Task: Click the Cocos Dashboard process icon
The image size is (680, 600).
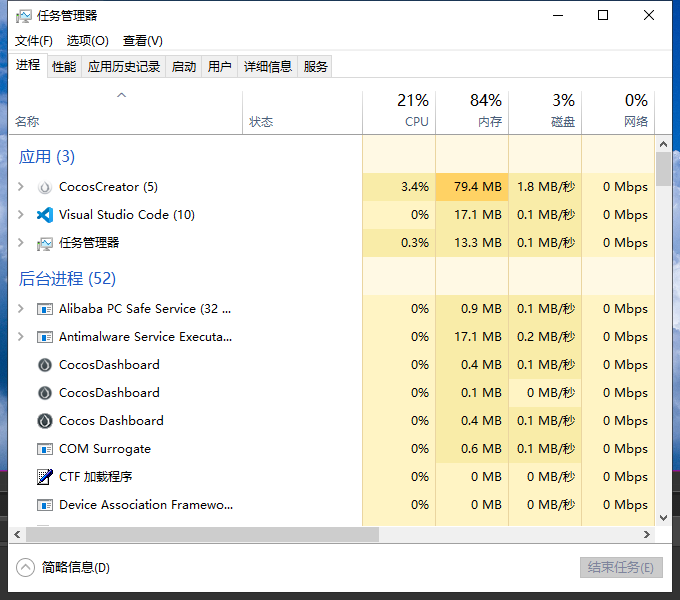Action: click(44, 421)
